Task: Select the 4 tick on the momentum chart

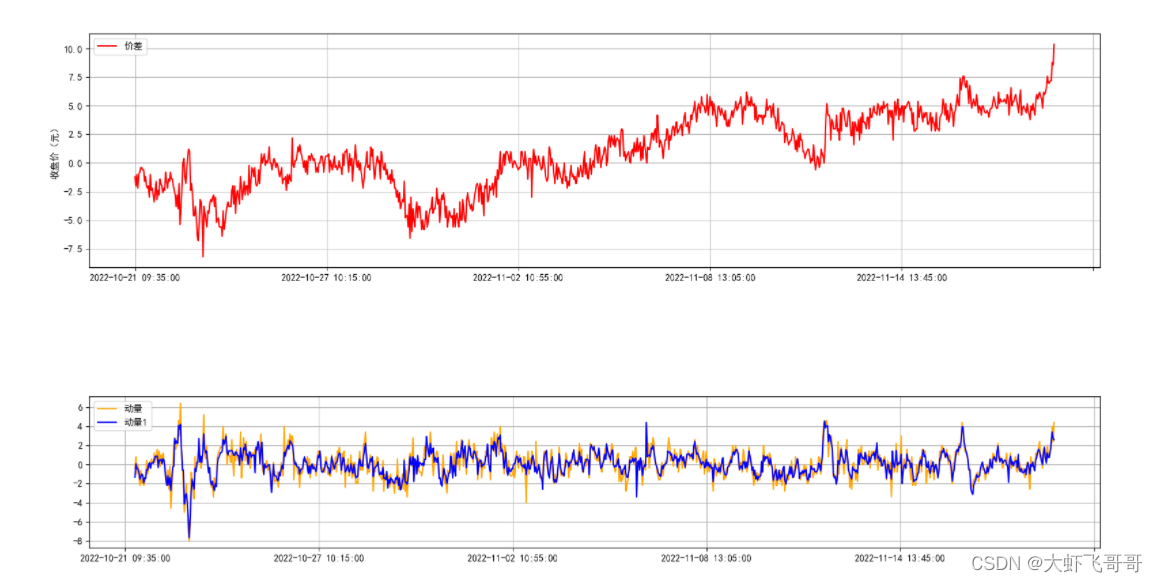Action: [x=80, y=427]
